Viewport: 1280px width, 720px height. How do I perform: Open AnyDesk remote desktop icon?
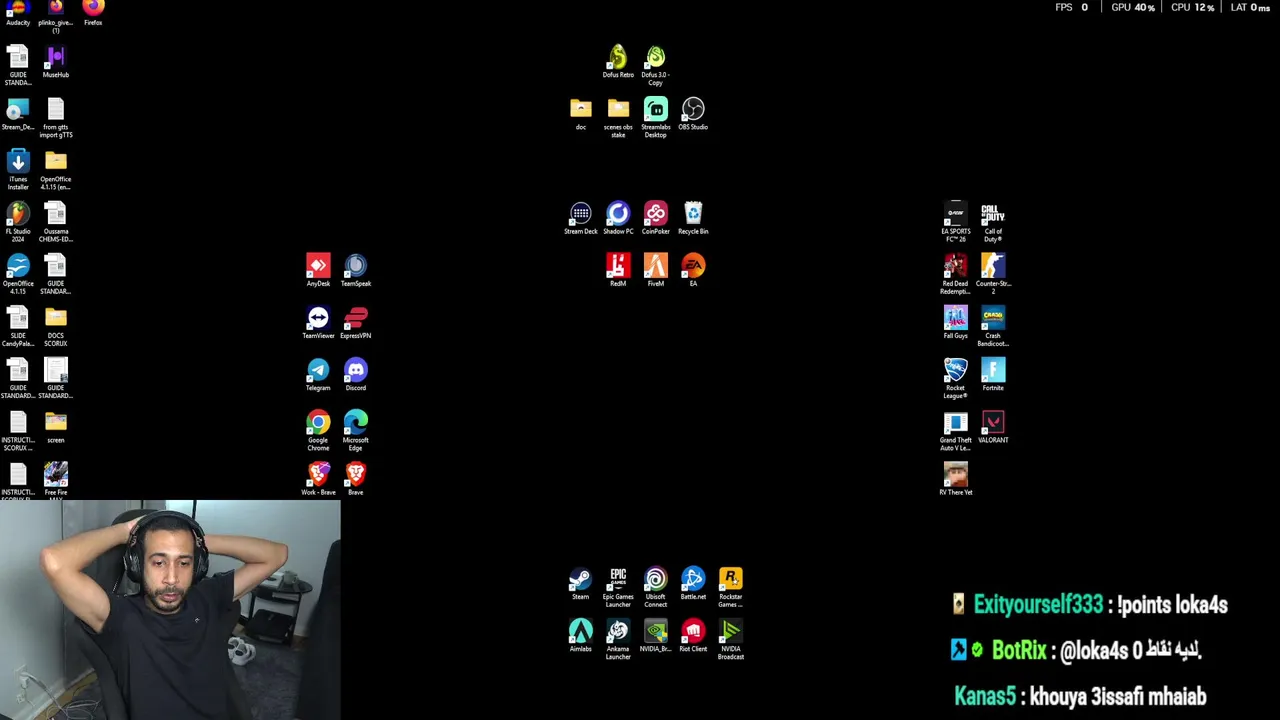coord(318,271)
